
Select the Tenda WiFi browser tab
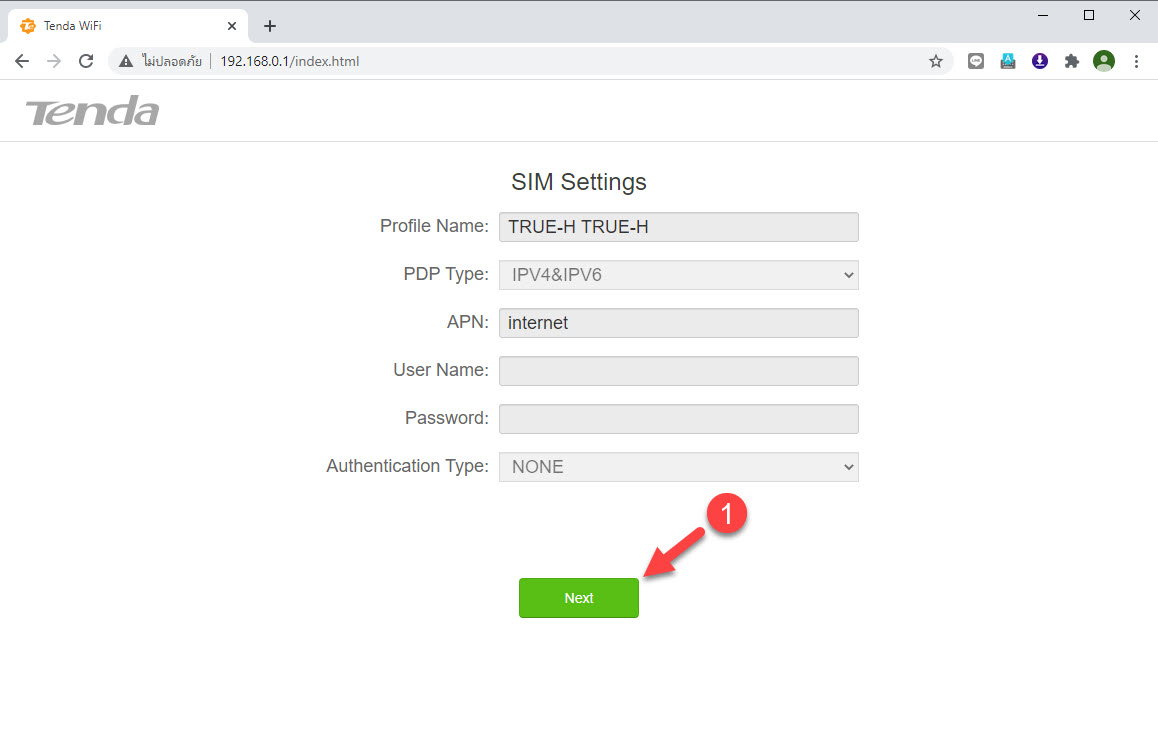tap(120, 26)
